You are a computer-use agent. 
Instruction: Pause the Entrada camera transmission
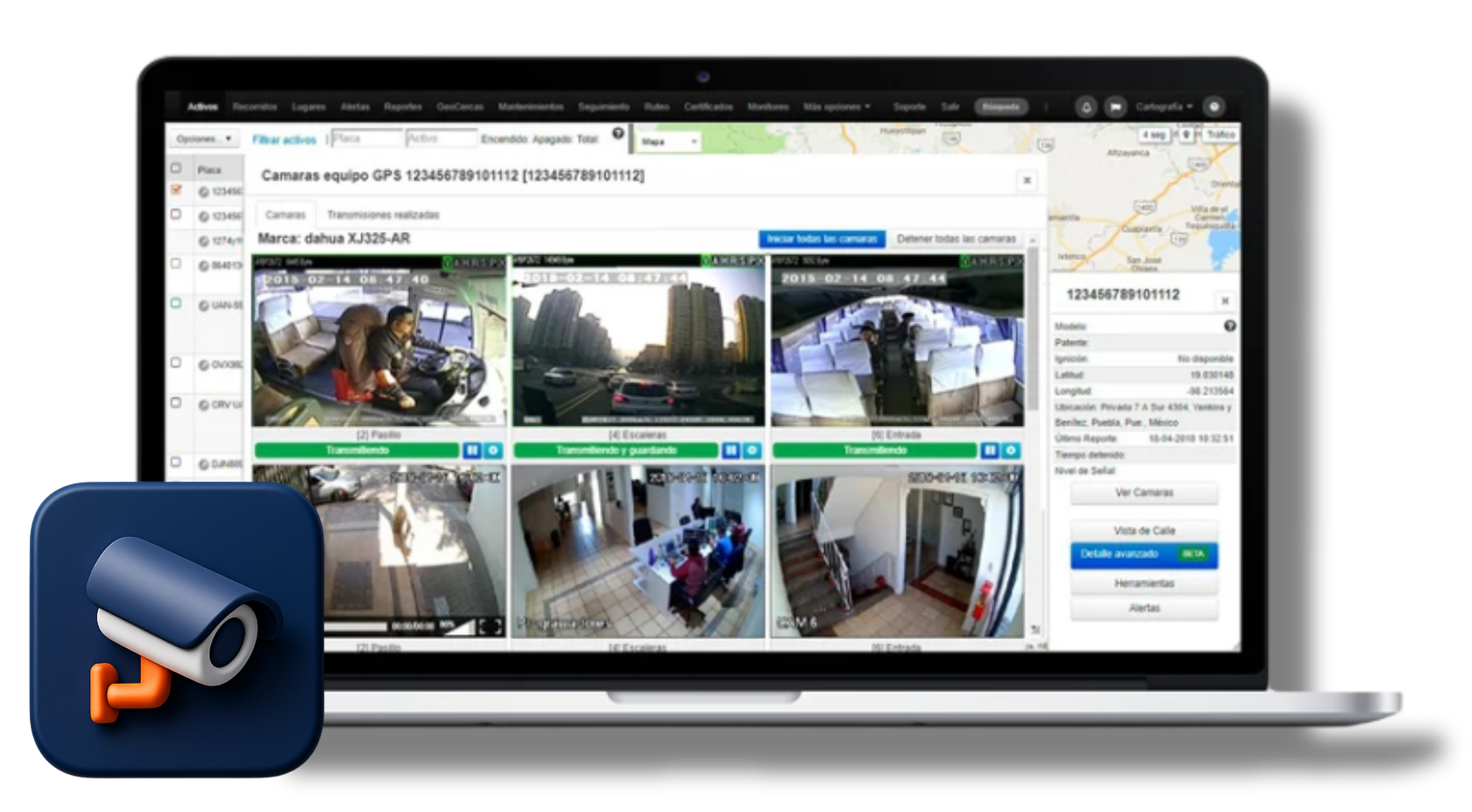click(990, 450)
